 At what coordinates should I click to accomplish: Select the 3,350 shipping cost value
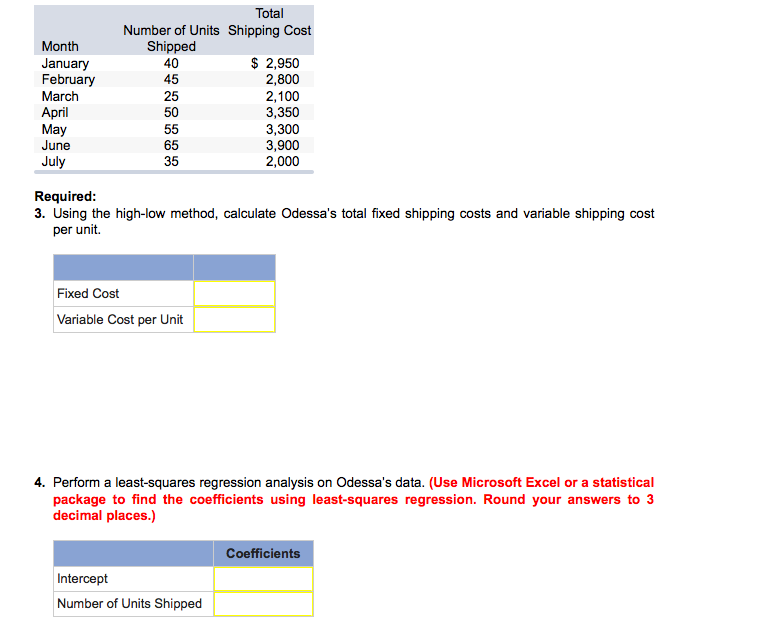click(x=282, y=112)
